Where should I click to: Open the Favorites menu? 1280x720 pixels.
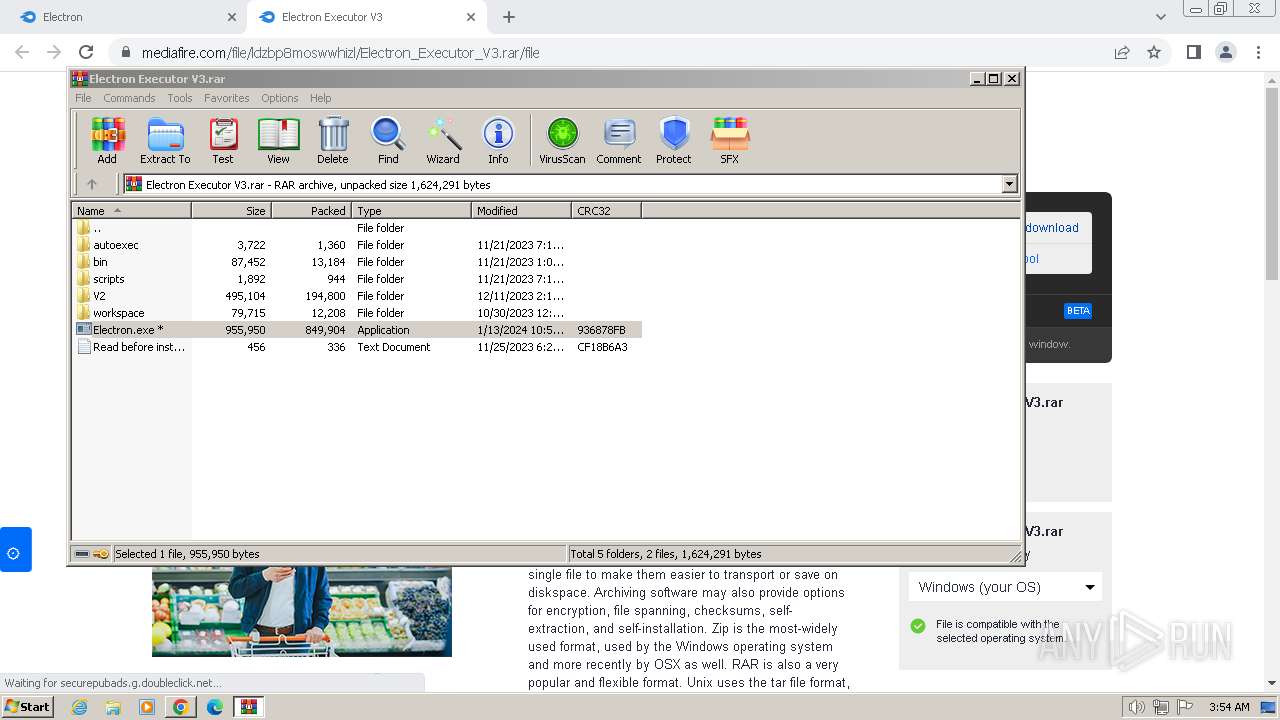227,98
